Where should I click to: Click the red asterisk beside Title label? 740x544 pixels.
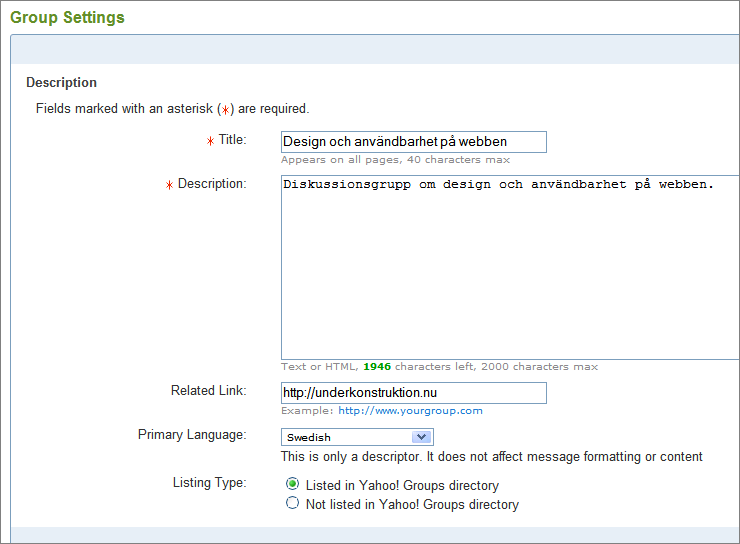[210, 141]
